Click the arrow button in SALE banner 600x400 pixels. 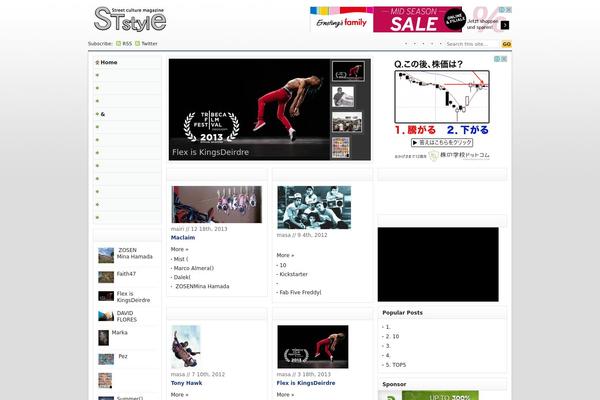(505, 25)
